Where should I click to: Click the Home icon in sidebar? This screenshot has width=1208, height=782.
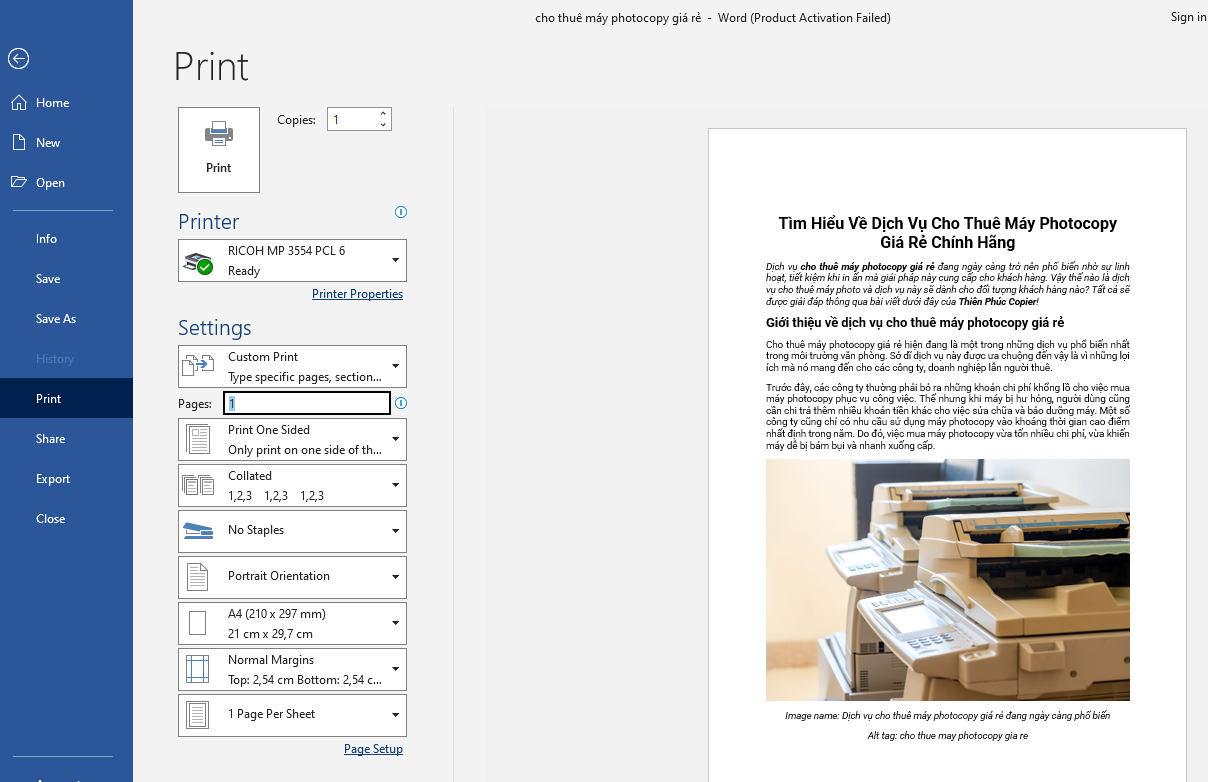pos(18,103)
